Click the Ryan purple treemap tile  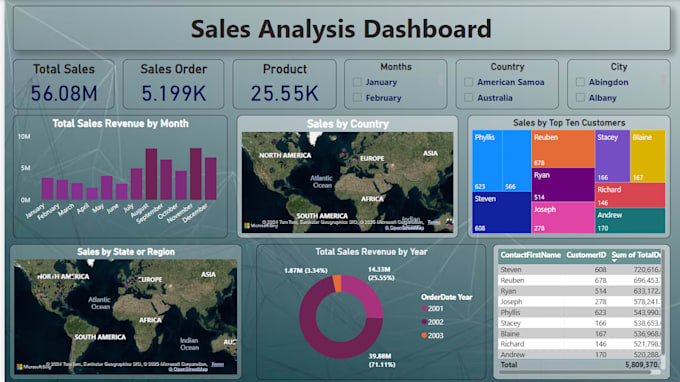click(x=563, y=185)
